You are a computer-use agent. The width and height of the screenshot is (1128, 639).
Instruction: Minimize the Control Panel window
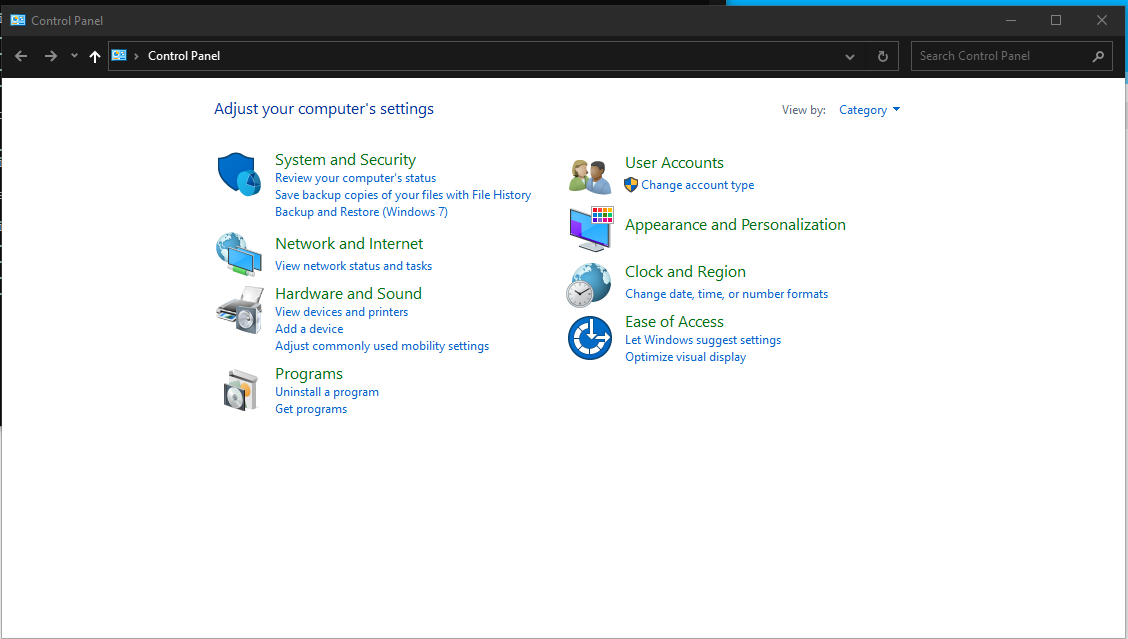click(x=1011, y=20)
